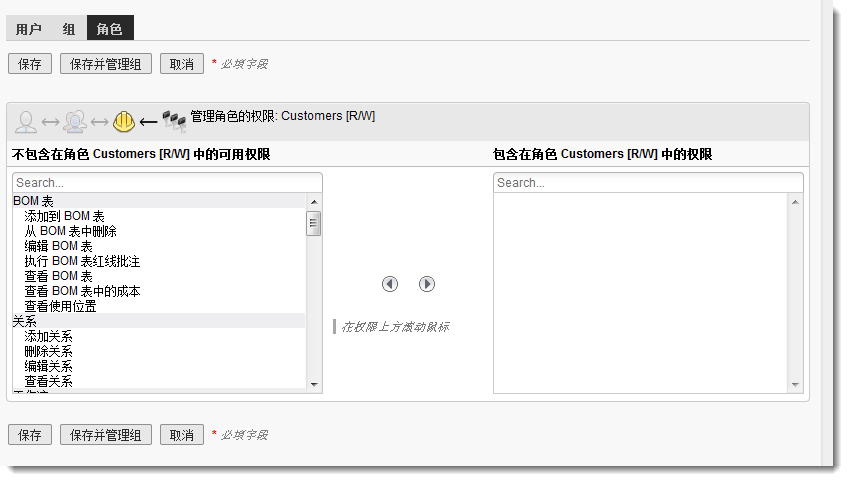Select 编辑关系 permission
Viewport: 848px width, 481px height.
(48, 366)
